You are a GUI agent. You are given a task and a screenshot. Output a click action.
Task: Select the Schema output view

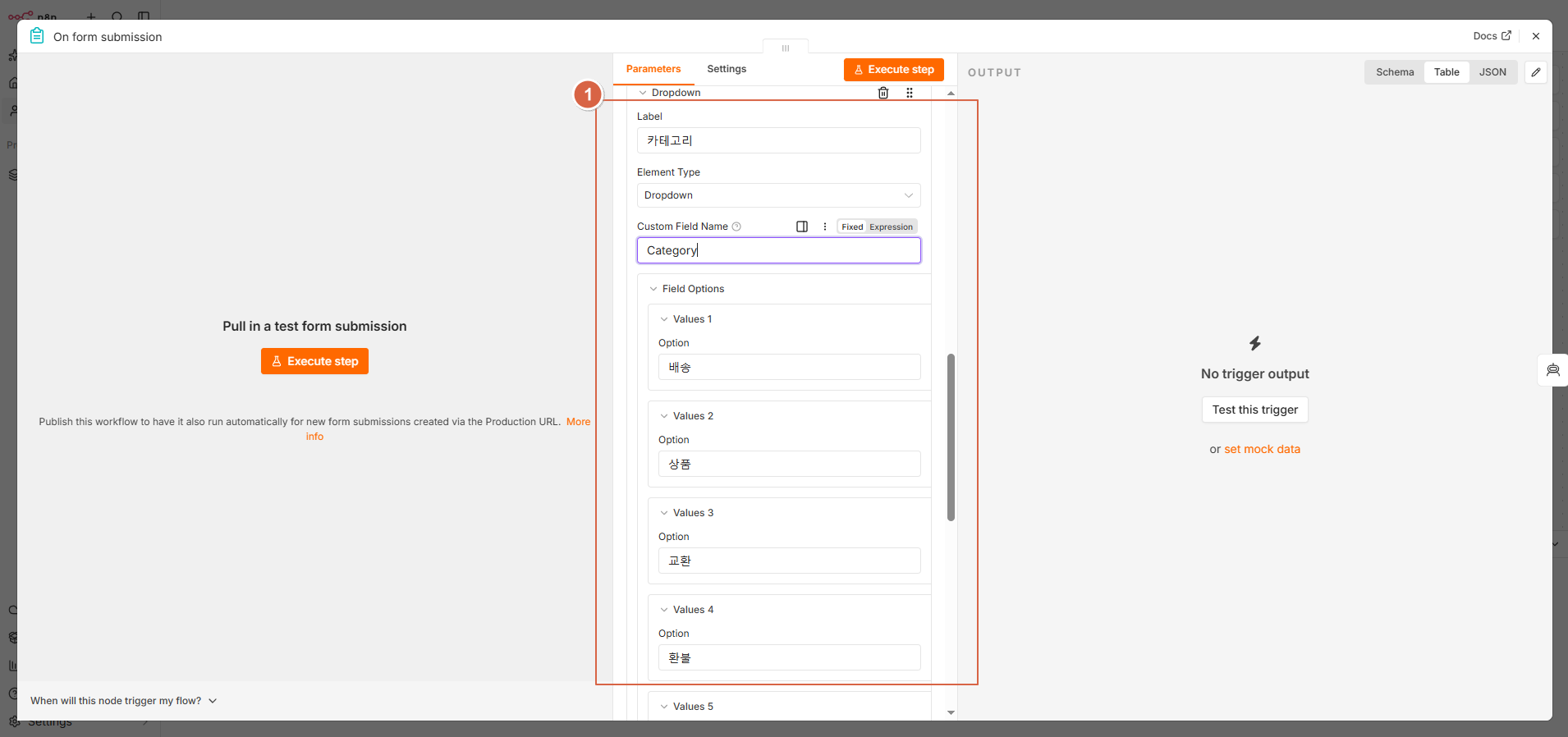[1395, 72]
